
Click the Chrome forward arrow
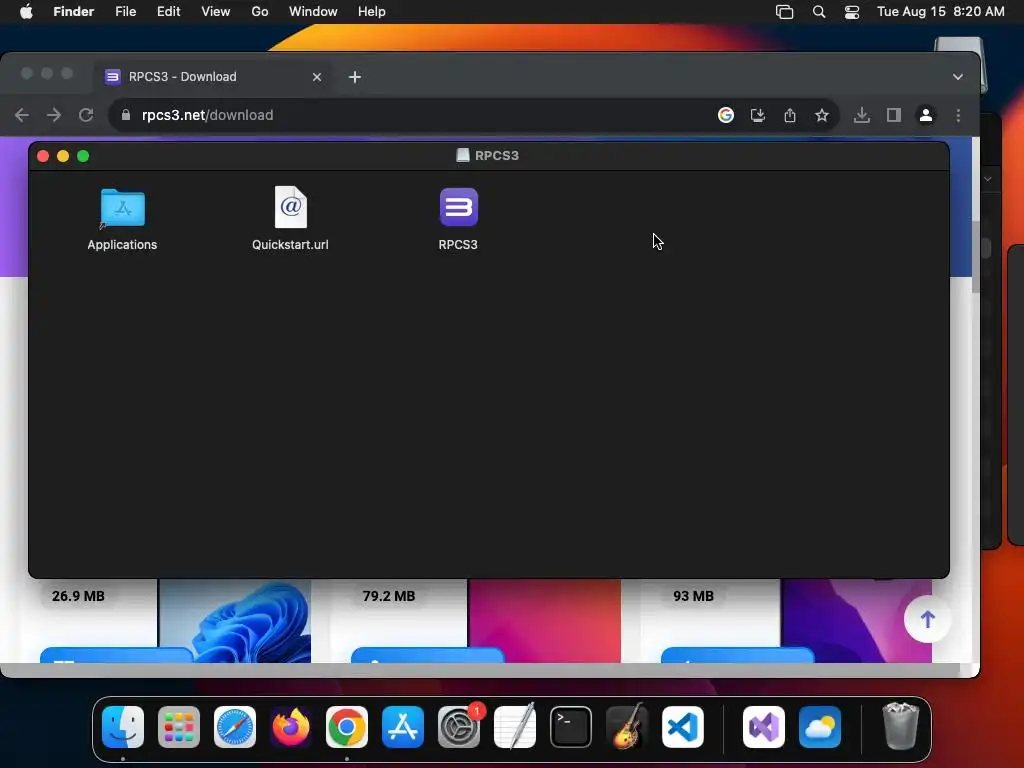click(x=54, y=116)
